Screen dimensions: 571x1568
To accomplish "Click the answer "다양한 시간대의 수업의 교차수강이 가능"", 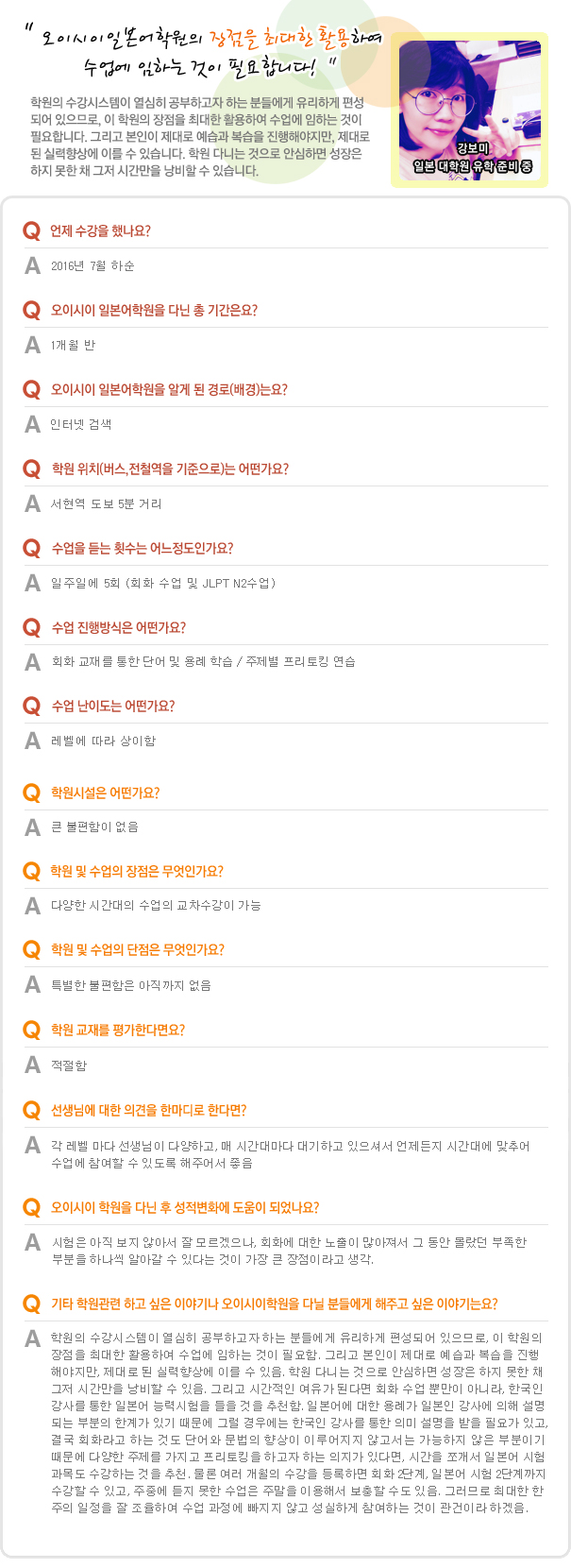I will pyautogui.click(x=156, y=906).
